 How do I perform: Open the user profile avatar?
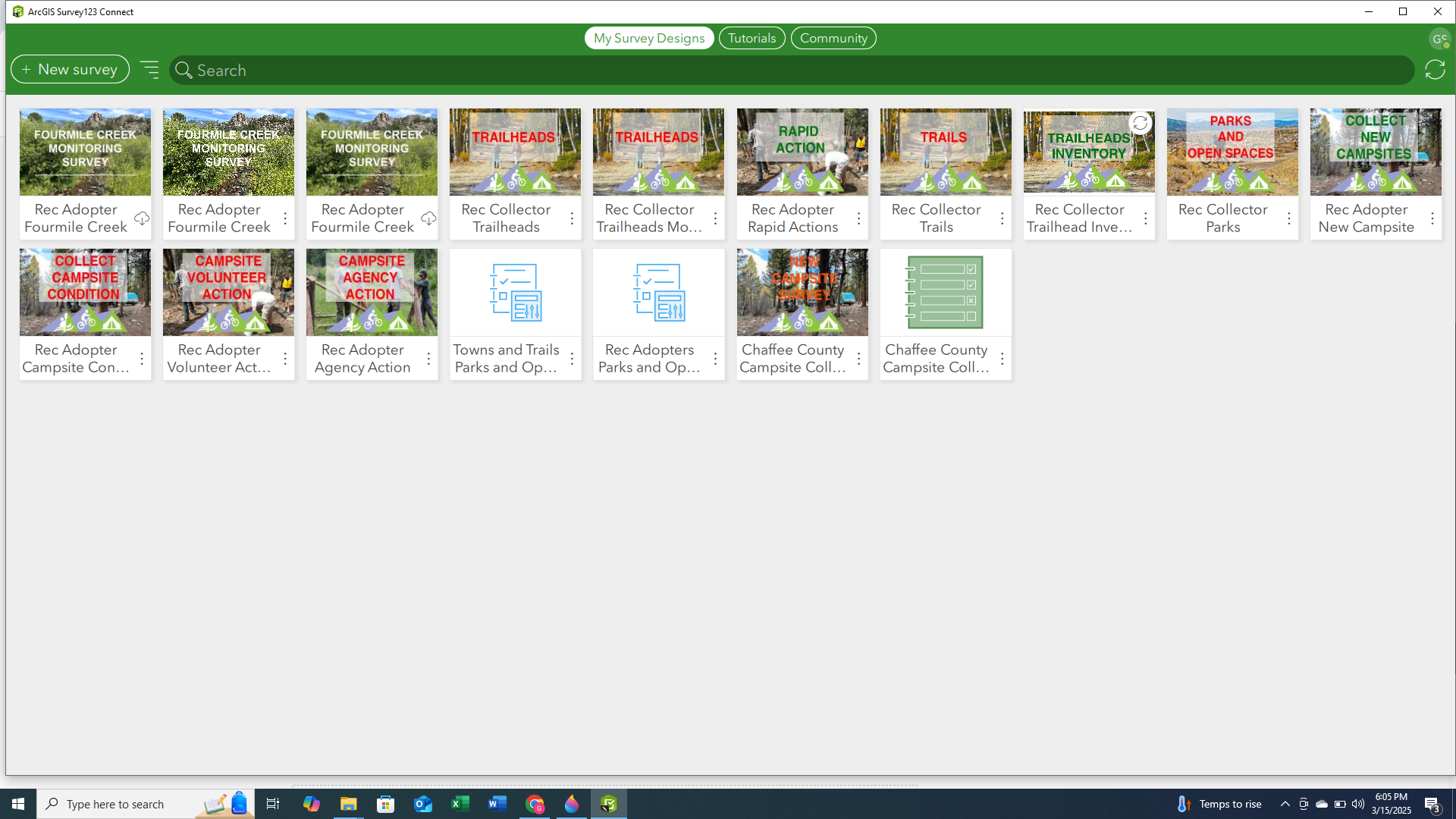1439,39
